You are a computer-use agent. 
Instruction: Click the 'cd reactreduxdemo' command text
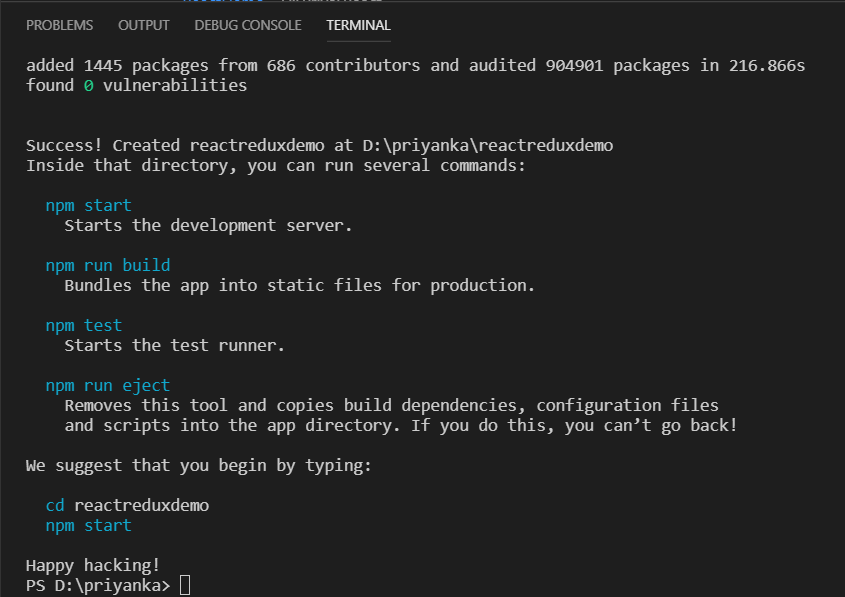click(128, 505)
